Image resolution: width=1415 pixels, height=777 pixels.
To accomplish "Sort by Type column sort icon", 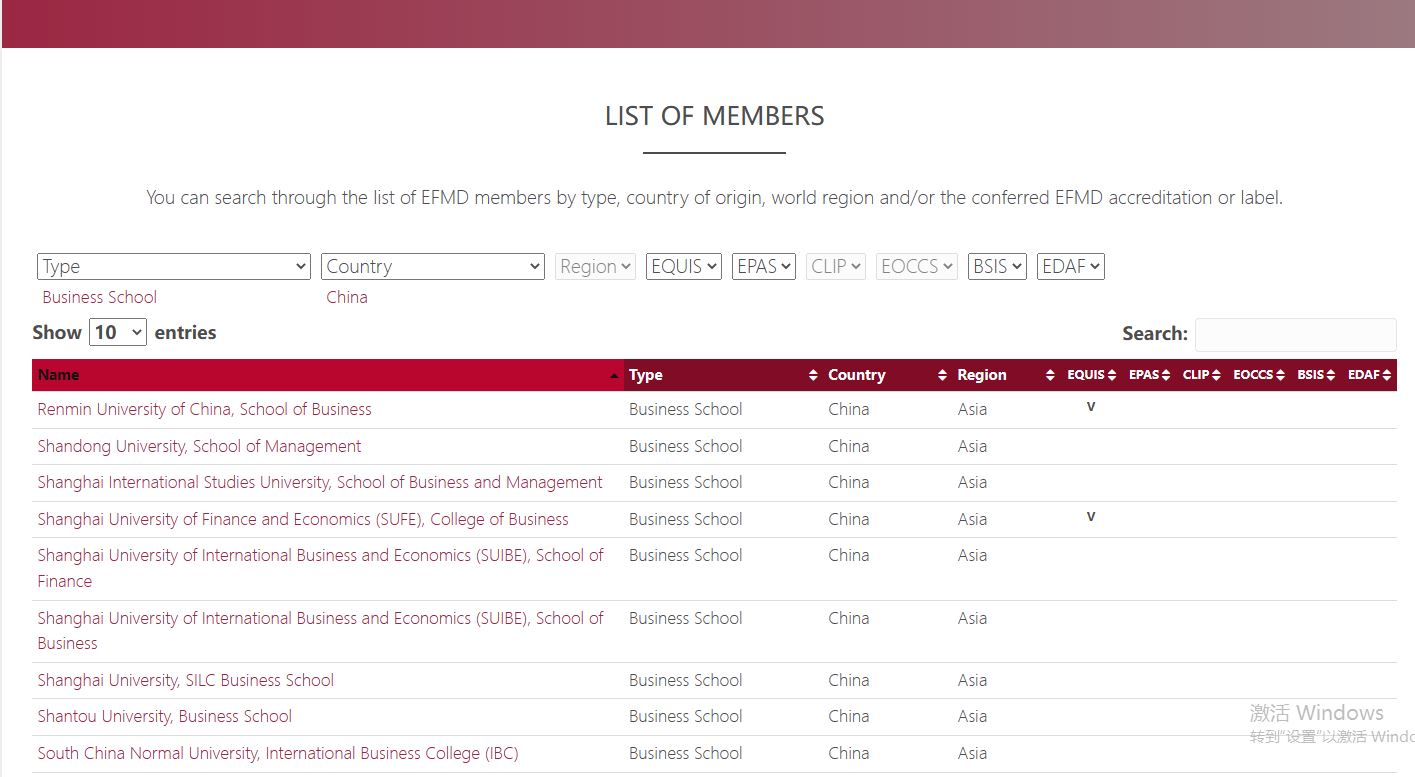I will click(x=812, y=376).
